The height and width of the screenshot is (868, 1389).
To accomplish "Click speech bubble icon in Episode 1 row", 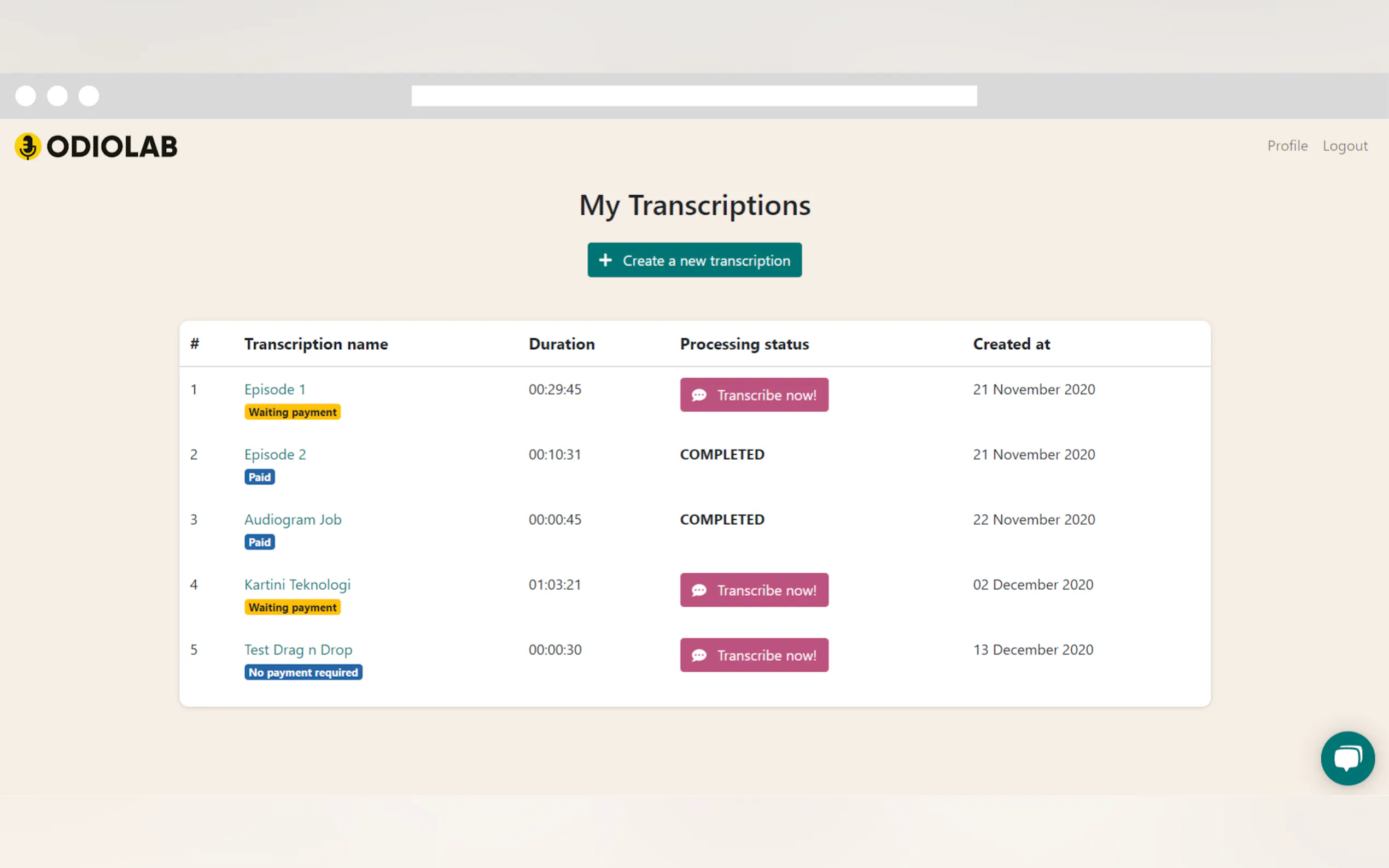I will tap(699, 395).
